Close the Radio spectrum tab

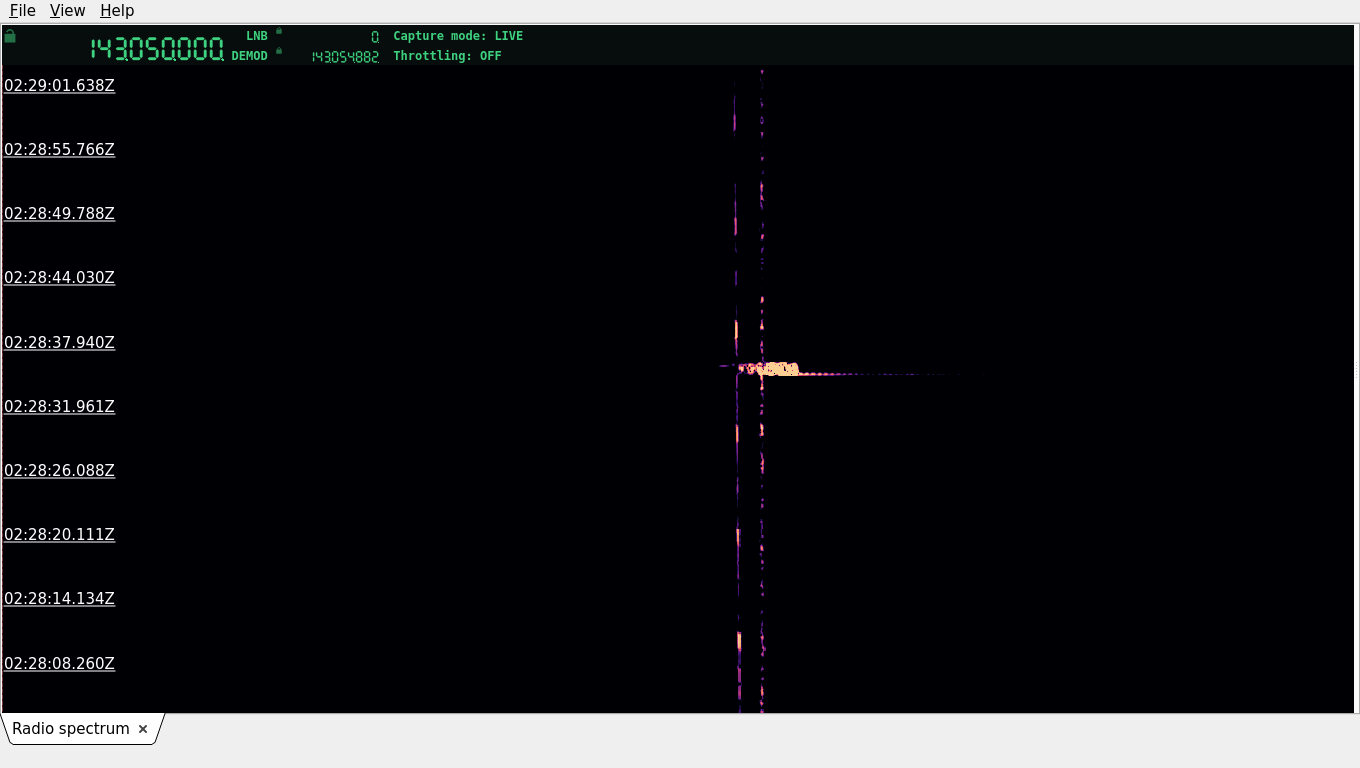pyautogui.click(x=143, y=729)
